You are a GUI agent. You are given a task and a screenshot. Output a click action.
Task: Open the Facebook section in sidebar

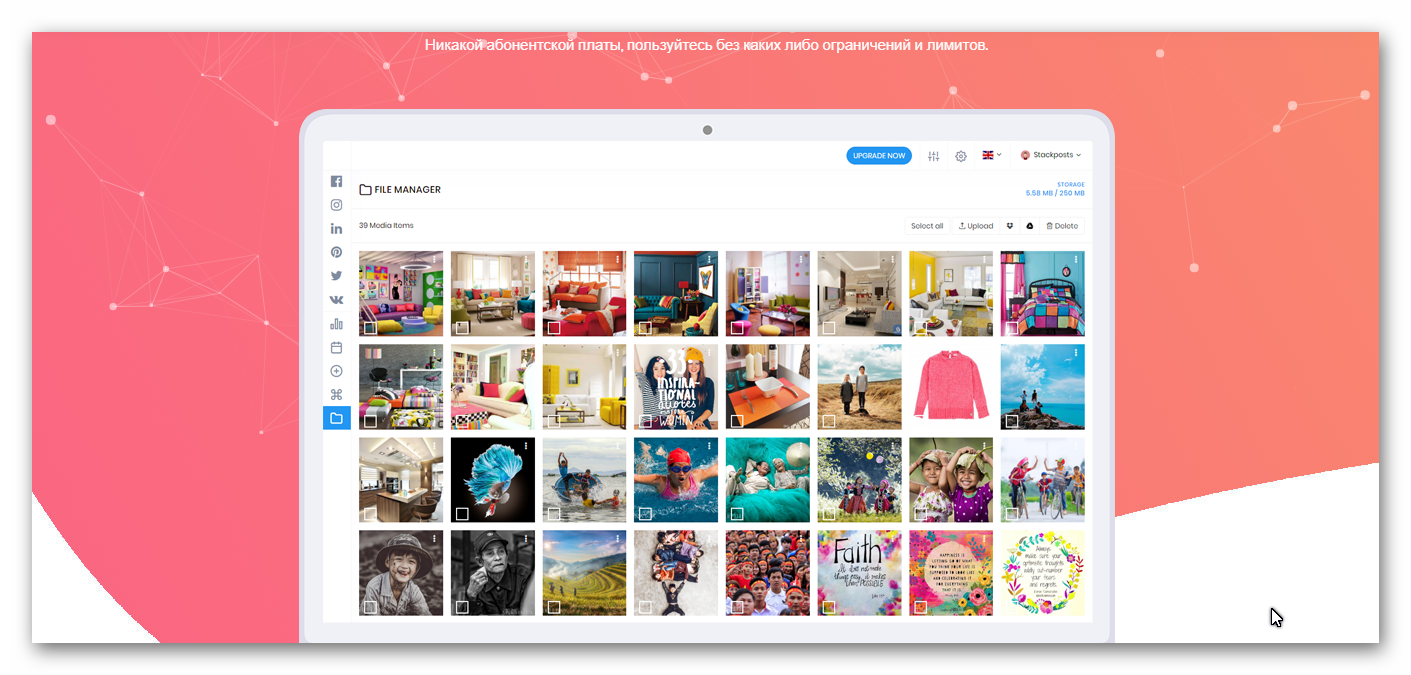click(x=336, y=182)
